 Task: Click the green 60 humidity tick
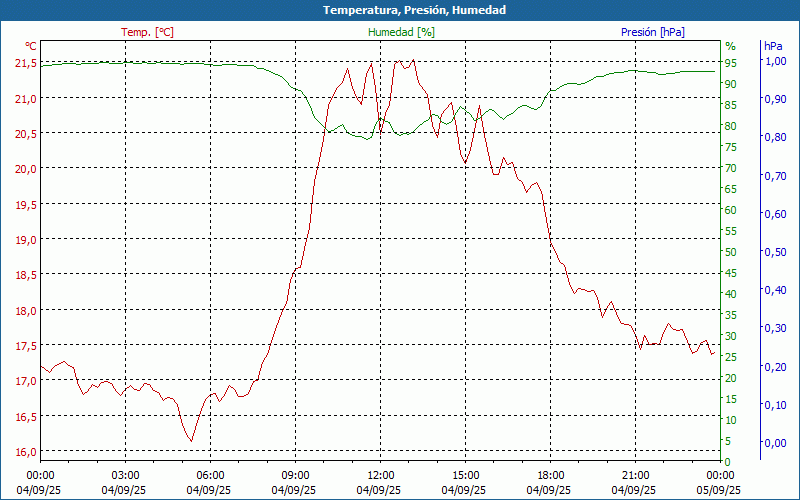click(731, 210)
